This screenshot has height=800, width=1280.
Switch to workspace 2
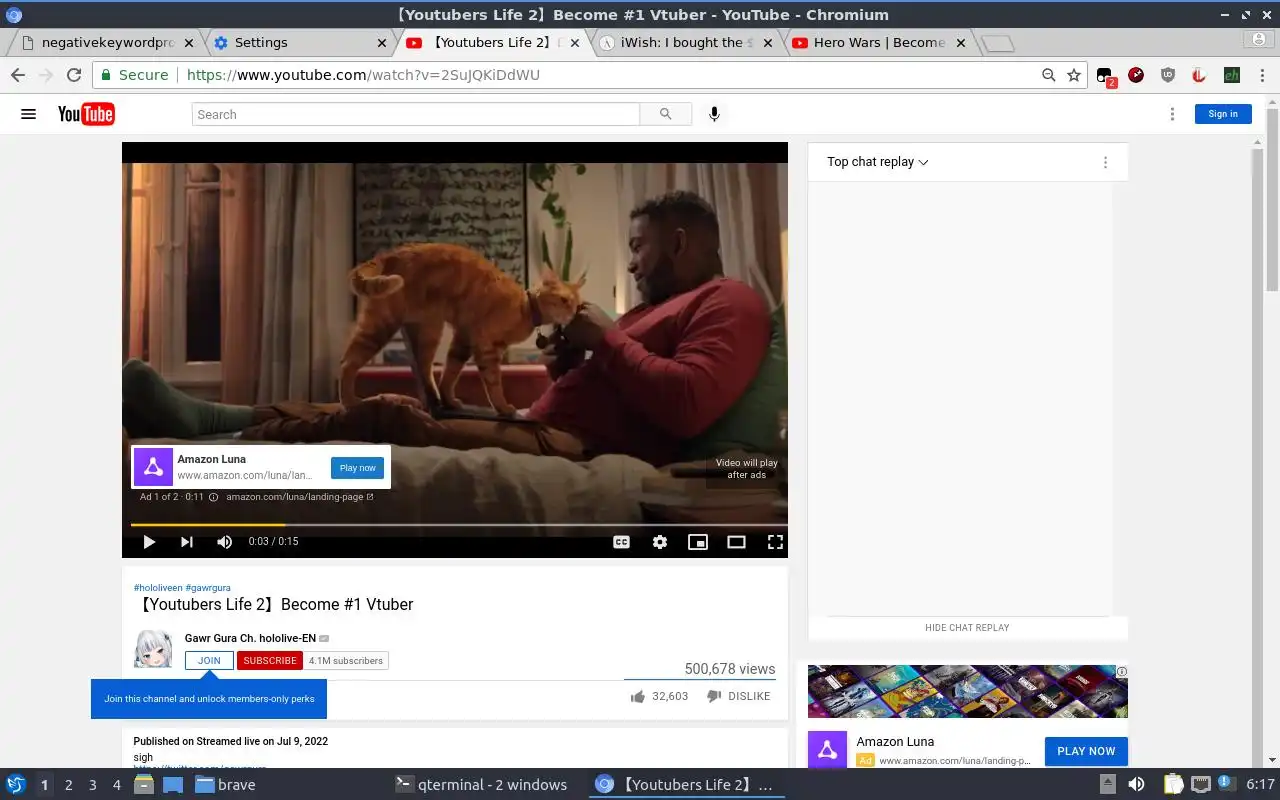tap(69, 785)
